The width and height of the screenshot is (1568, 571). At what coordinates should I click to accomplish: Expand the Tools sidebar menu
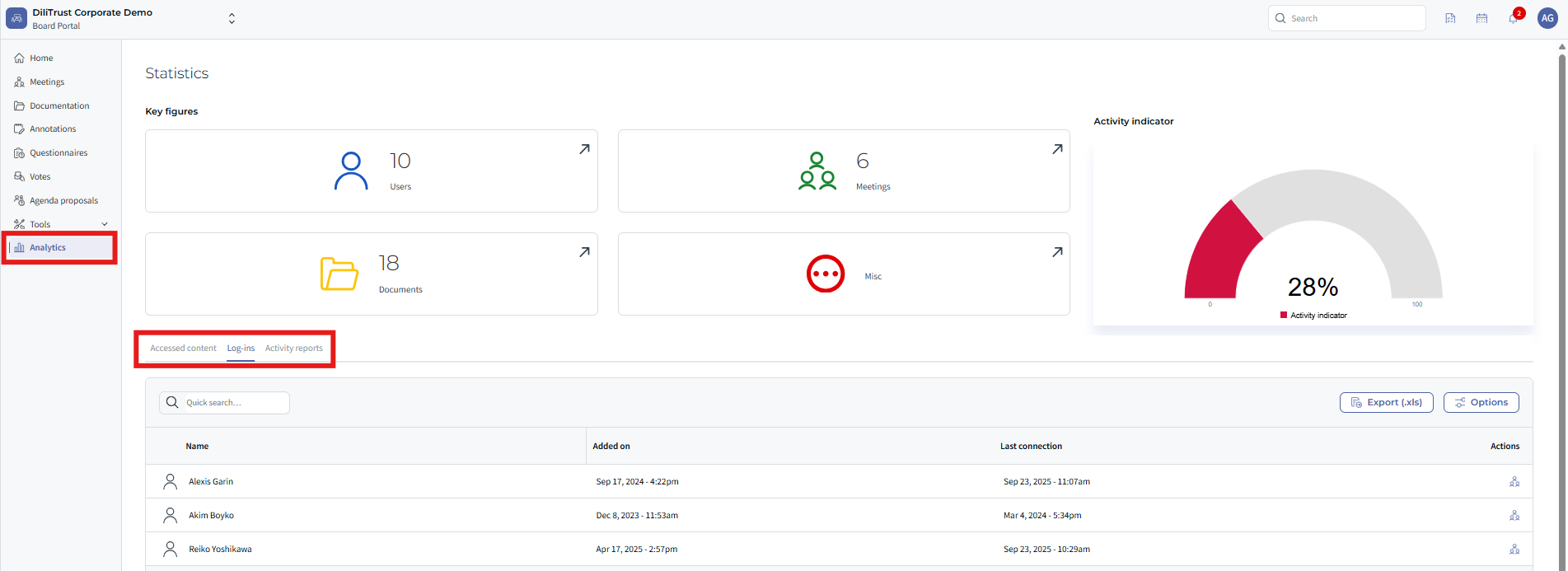pyautogui.click(x=61, y=224)
